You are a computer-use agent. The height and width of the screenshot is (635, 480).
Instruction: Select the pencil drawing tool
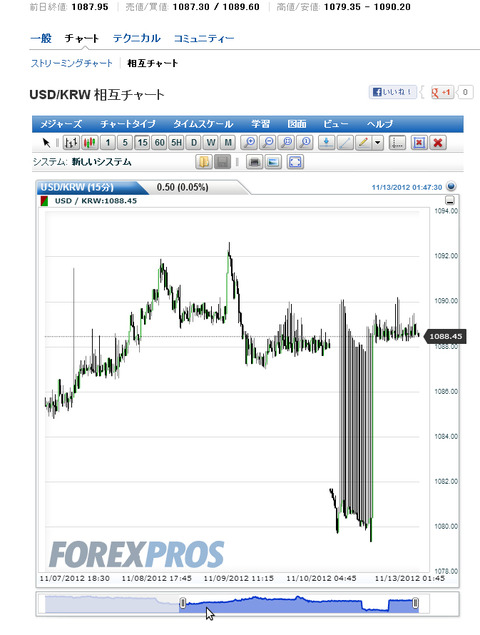363,143
